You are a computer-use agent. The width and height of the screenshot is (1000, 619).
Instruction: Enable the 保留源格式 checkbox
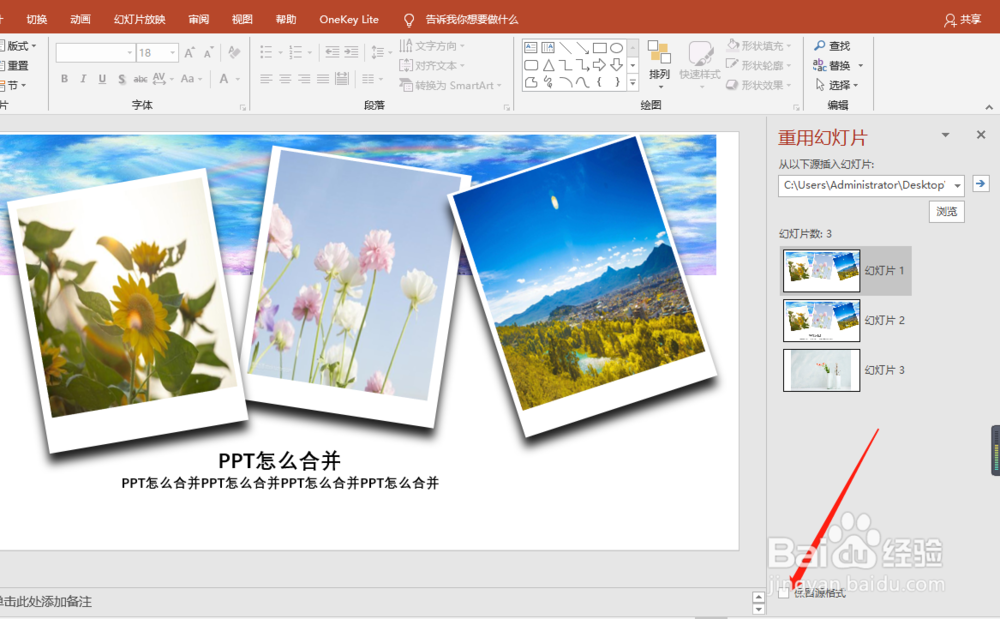pos(784,591)
